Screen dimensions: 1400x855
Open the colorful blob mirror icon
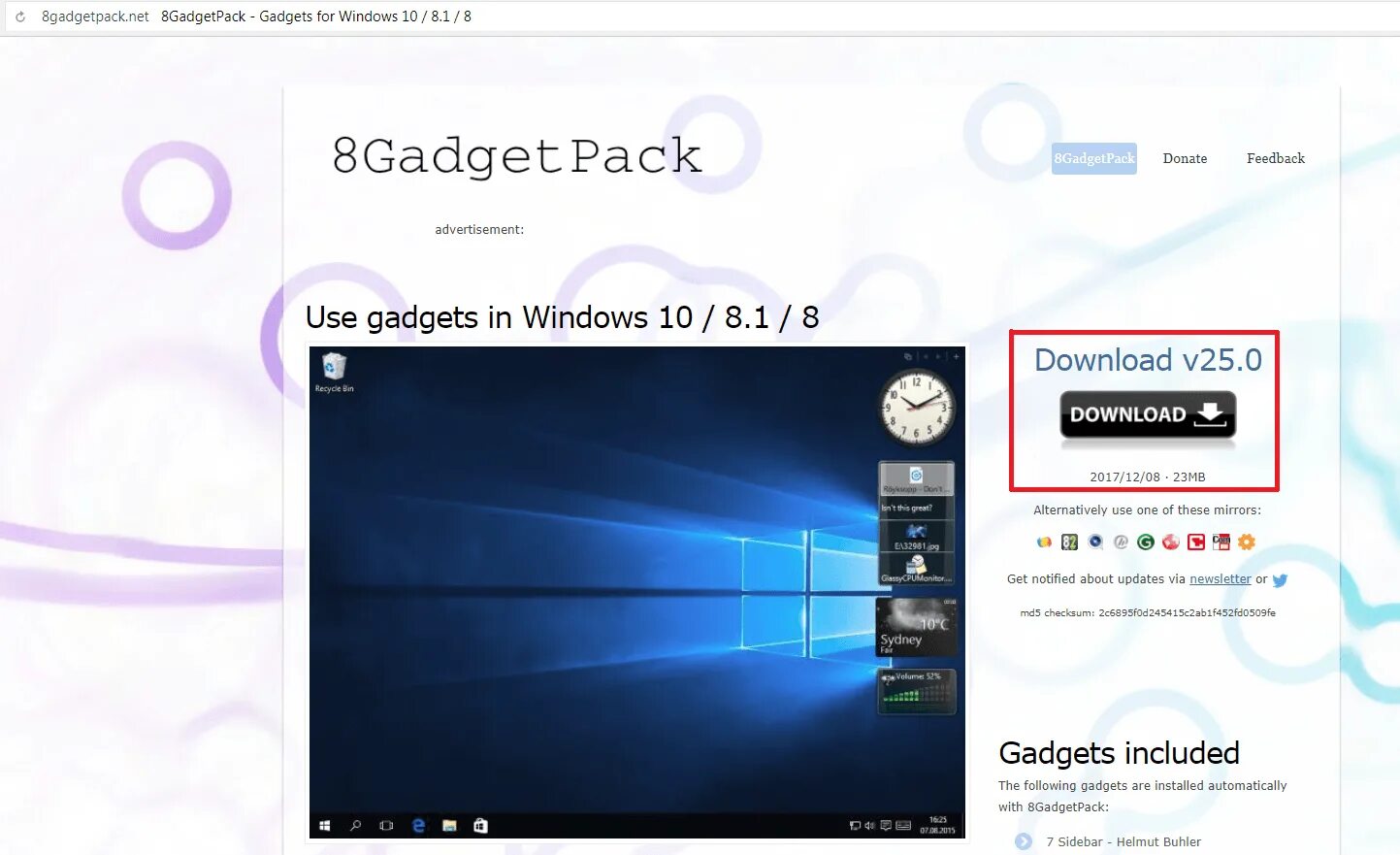click(1044, 543)
